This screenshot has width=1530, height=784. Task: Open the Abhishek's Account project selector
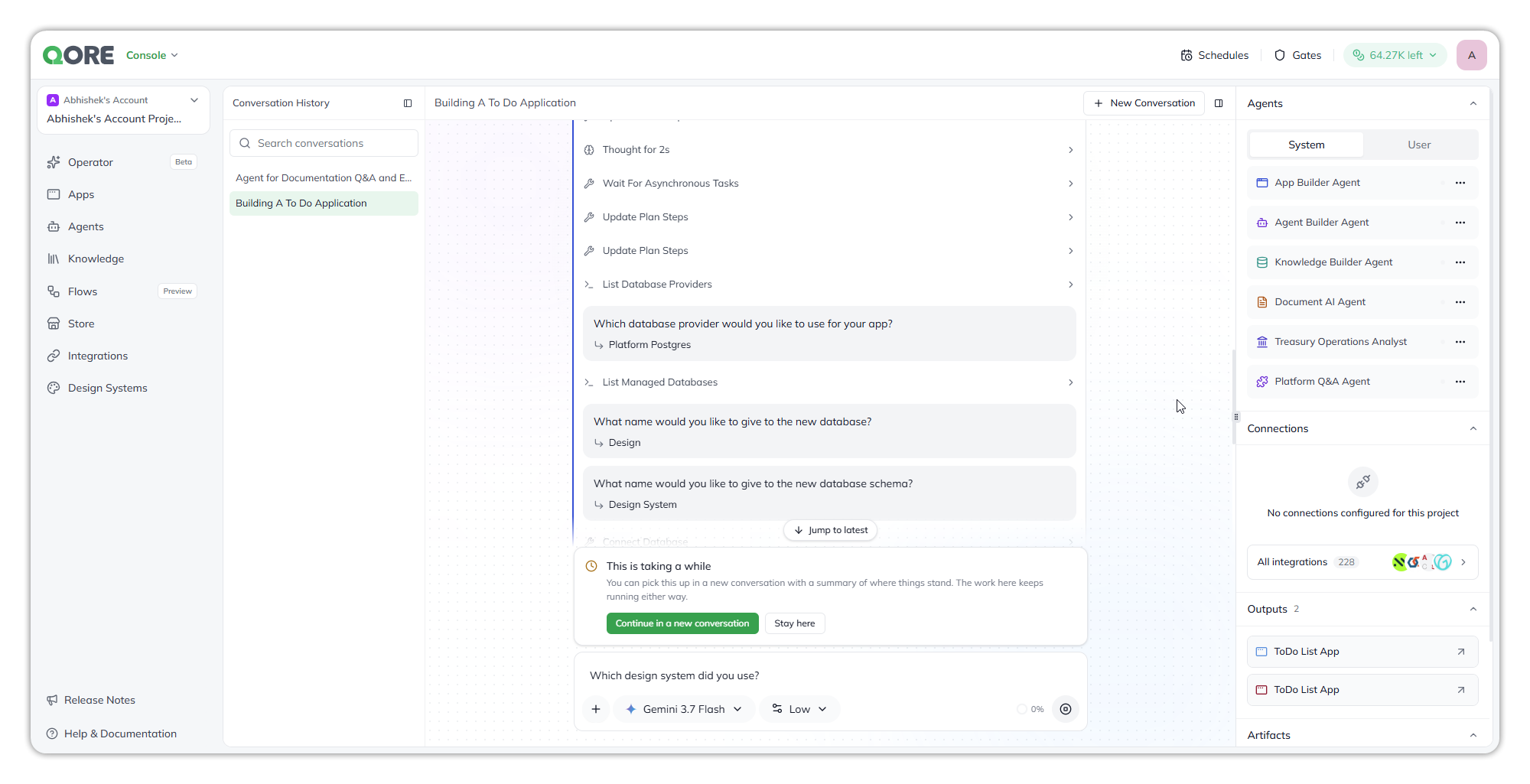pos(123,110)
